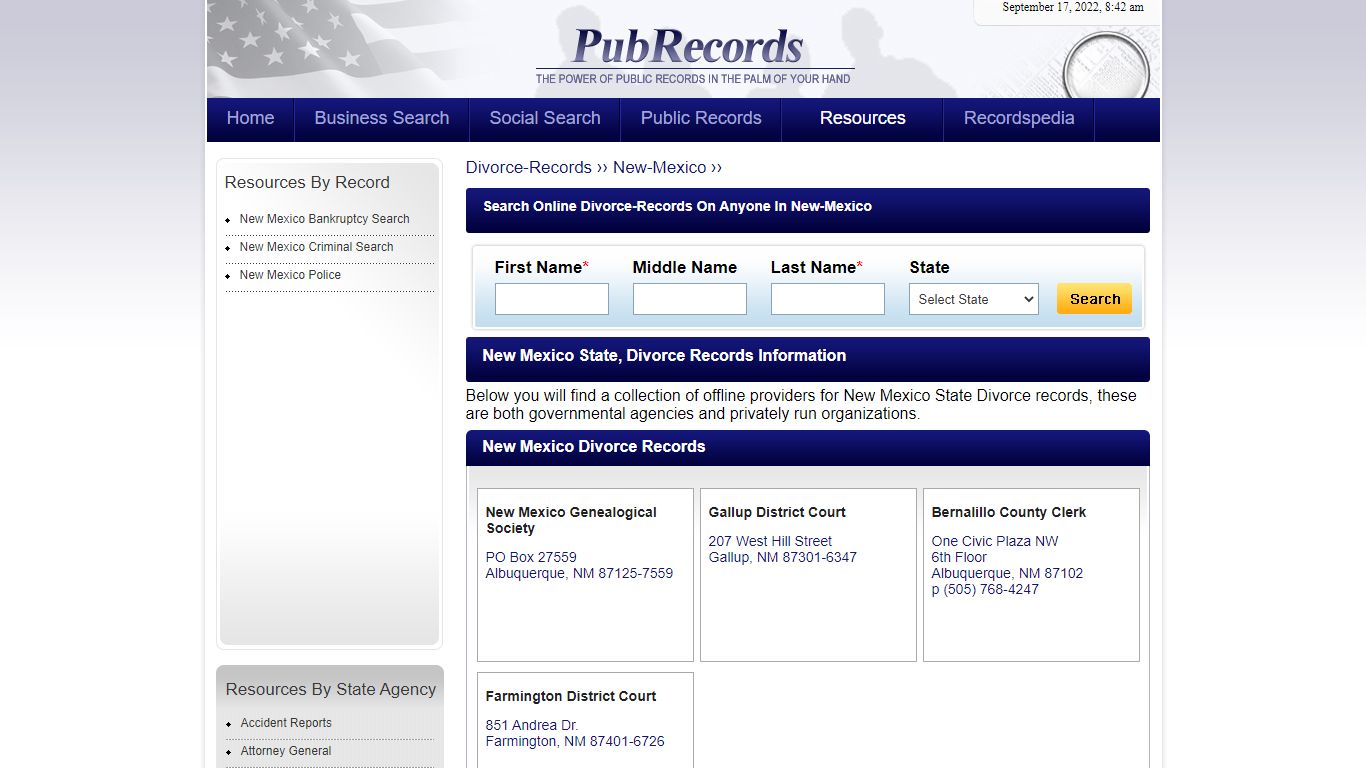
Task: Click Farmington, NM 87401-6726 address line
Action: pos(575,741)
